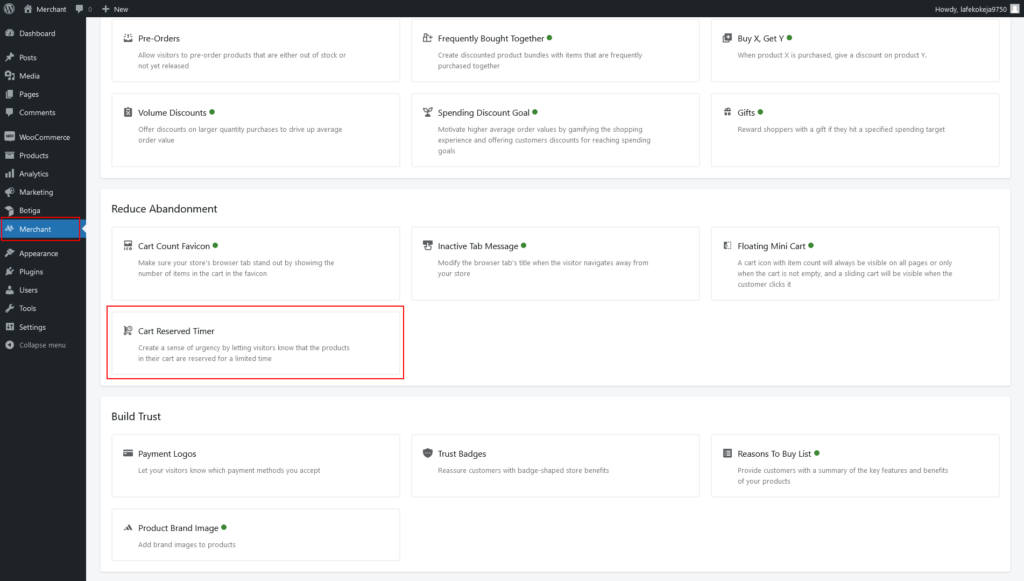Click the Cart Reserved Timer clock icon
Image resolution: width=1024 pixels, height=581 pixels.
[x=127, y=330]
